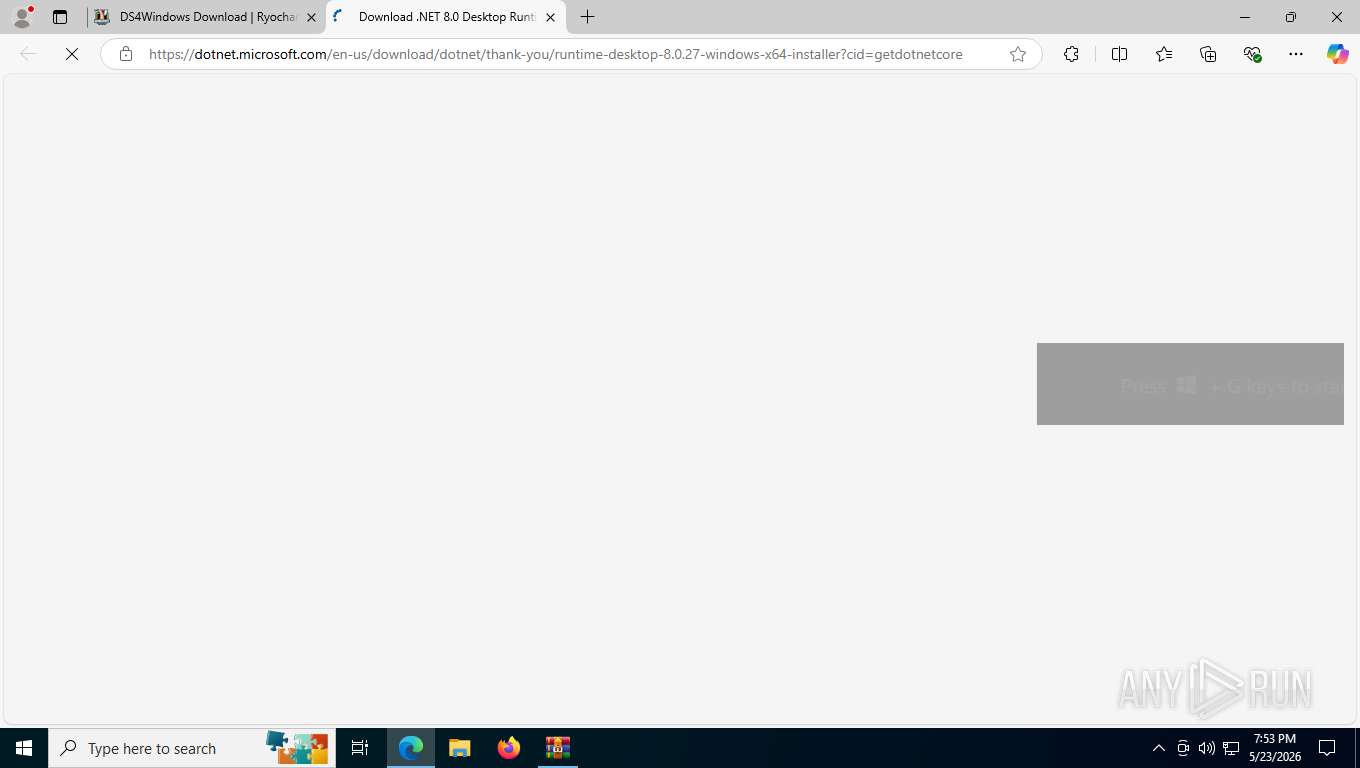This screenshot has height=768, width=1360.
Task: Open a new browser tab
Action: click(x=588, y=17)
